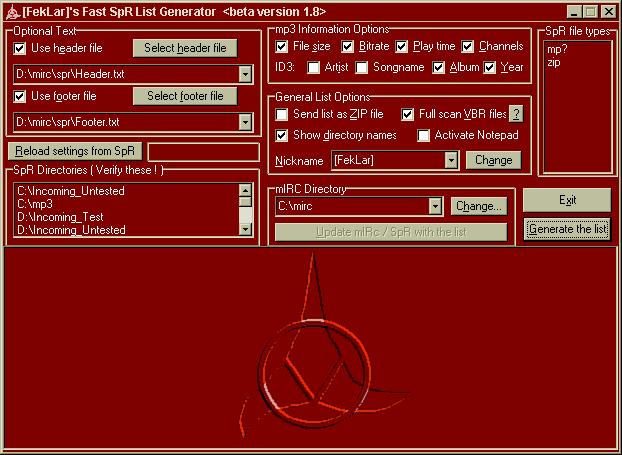Close the SpR List Generator window

pos(608,12)
